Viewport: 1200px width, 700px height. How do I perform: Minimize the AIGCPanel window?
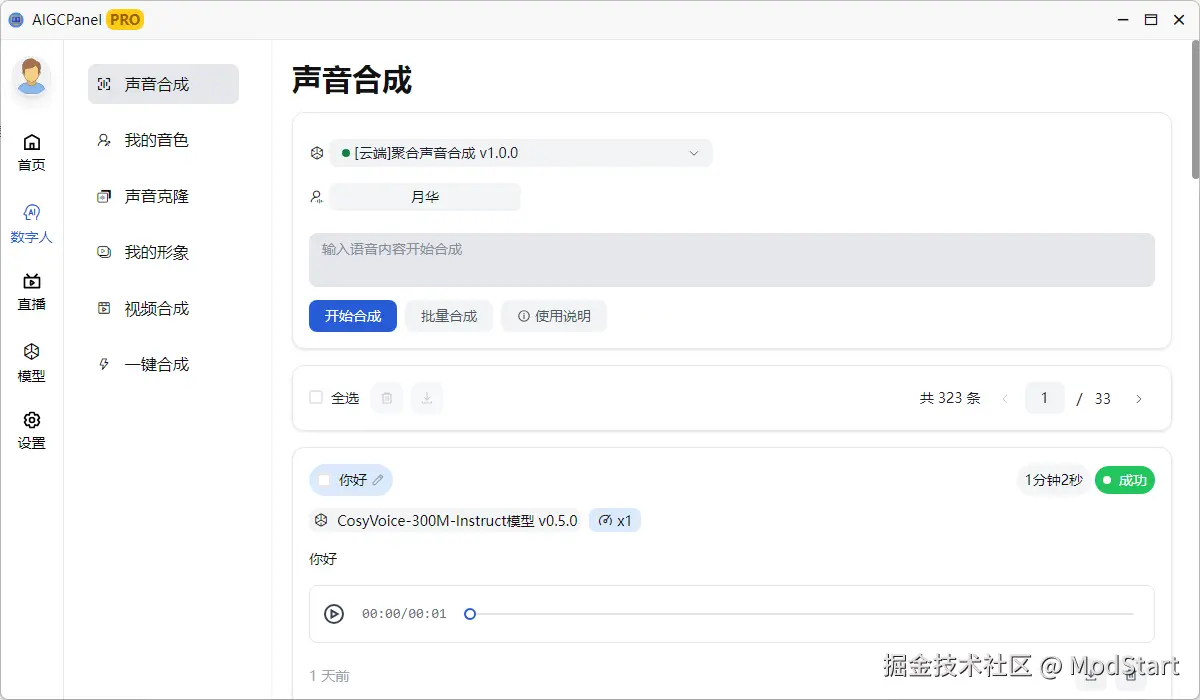[x=1123, y=19]
